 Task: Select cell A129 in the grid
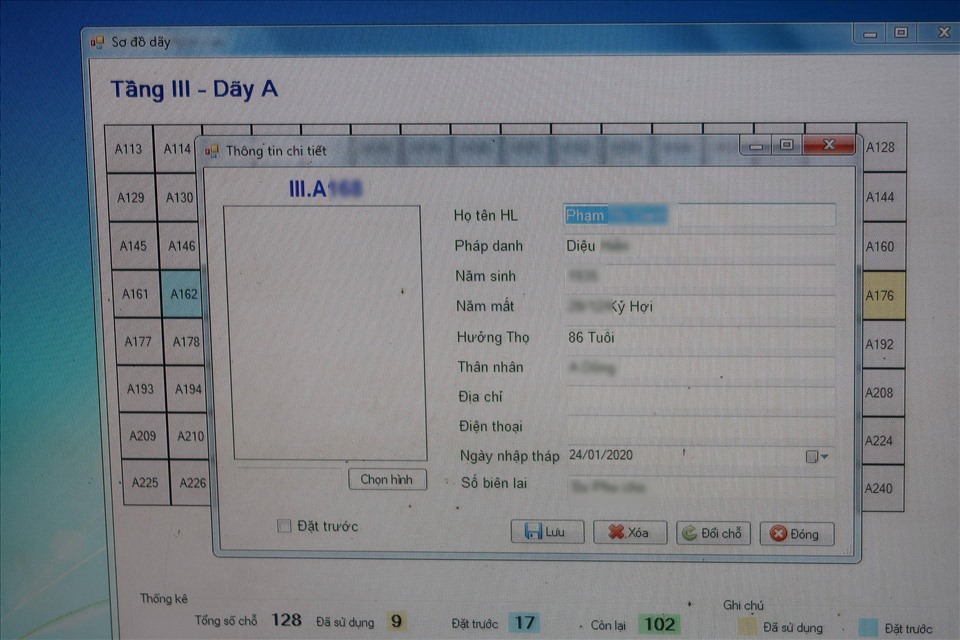132,197
